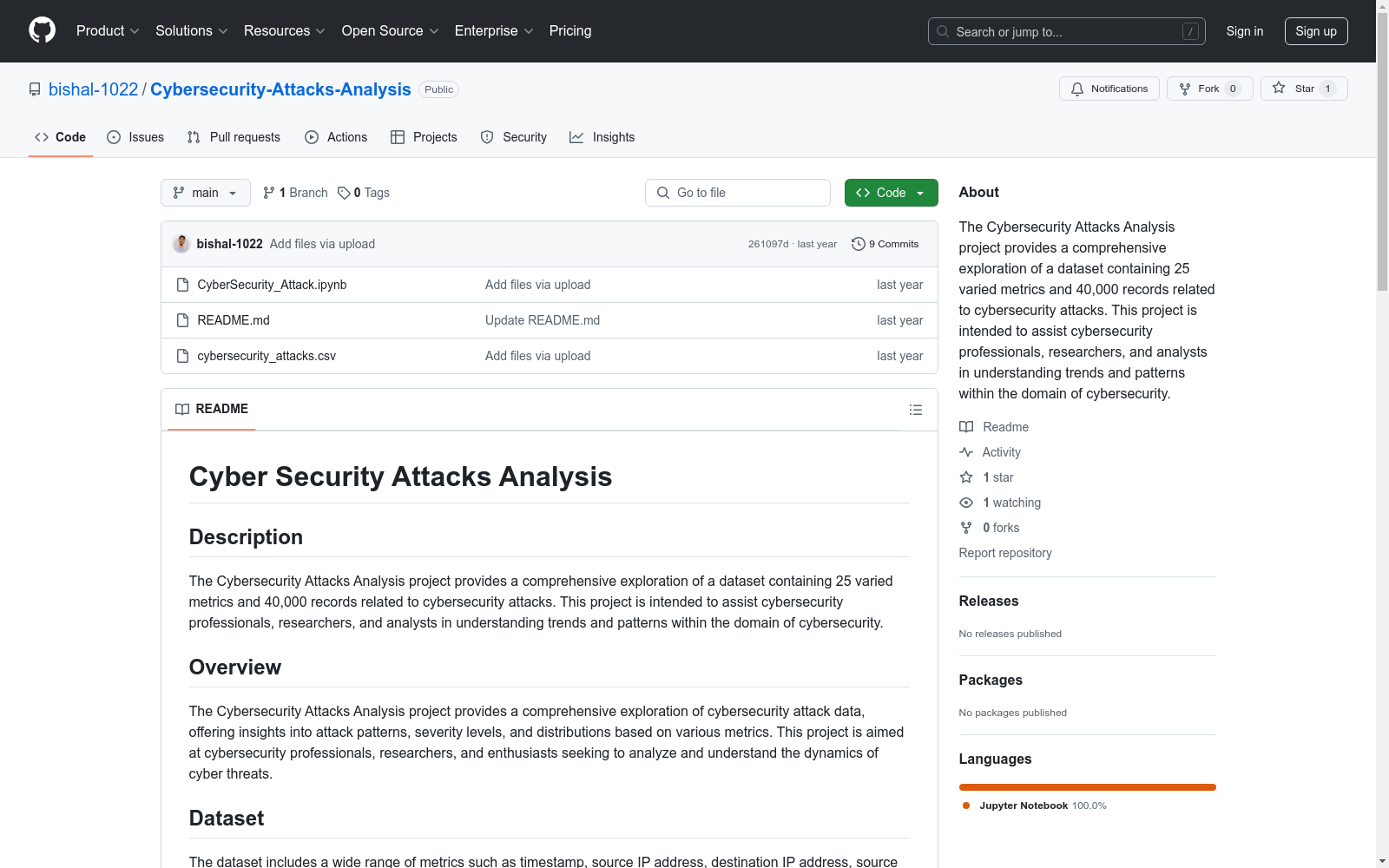Fork the repository
Image resolution: width=1389 pixels, height=868 pixels.
1200,89
